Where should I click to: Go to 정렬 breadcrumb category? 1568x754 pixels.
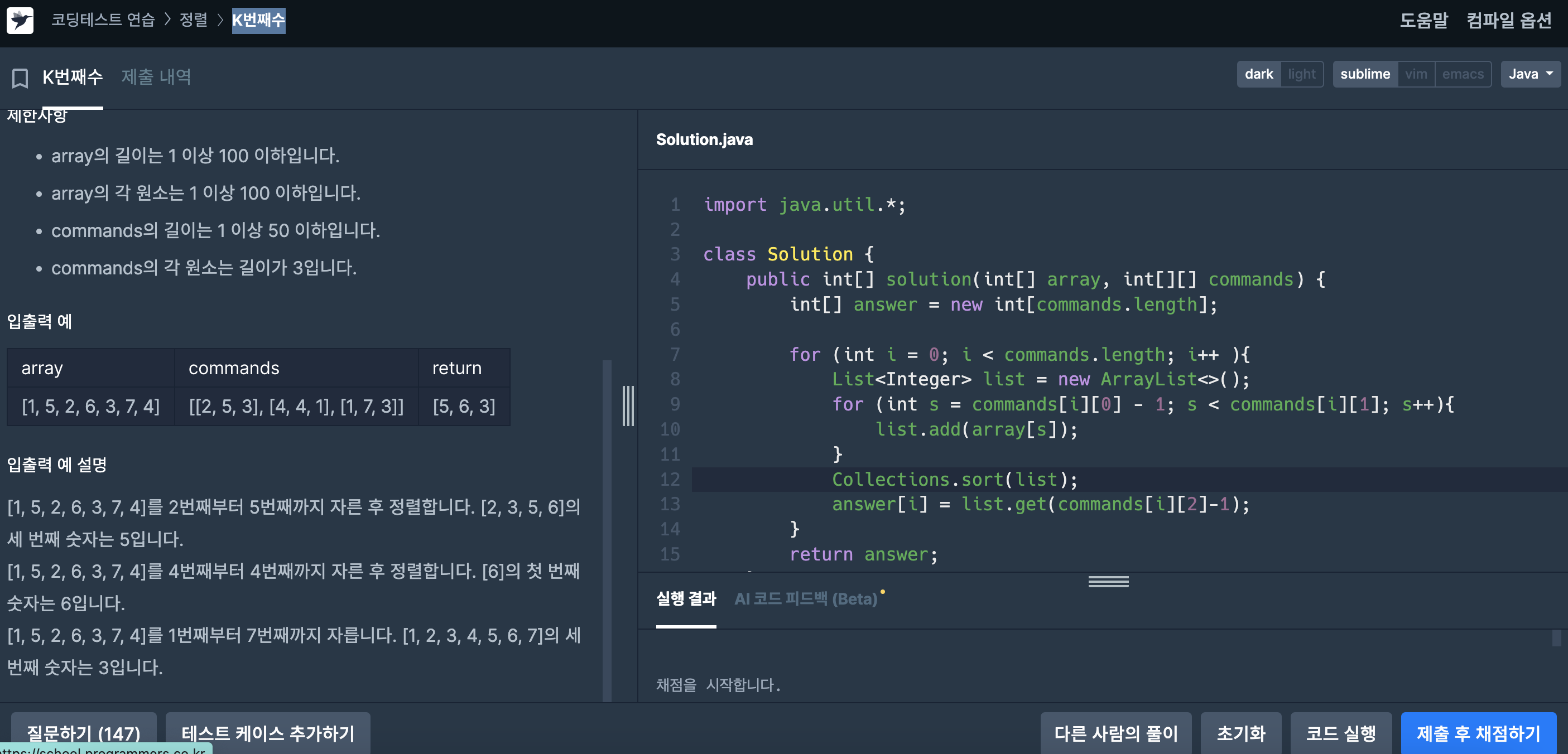point(194,20)
